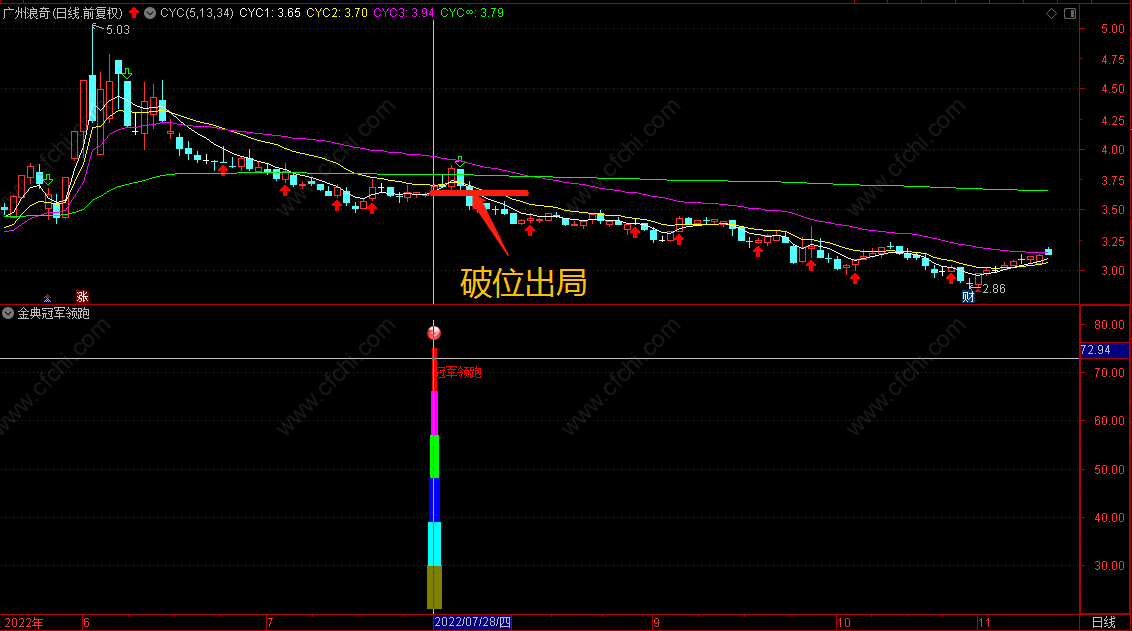Click the last cyan candle at the chart's right end
Image resolution: width=1132 pixels, height=631 pixels.
(x=1048, y=251)
